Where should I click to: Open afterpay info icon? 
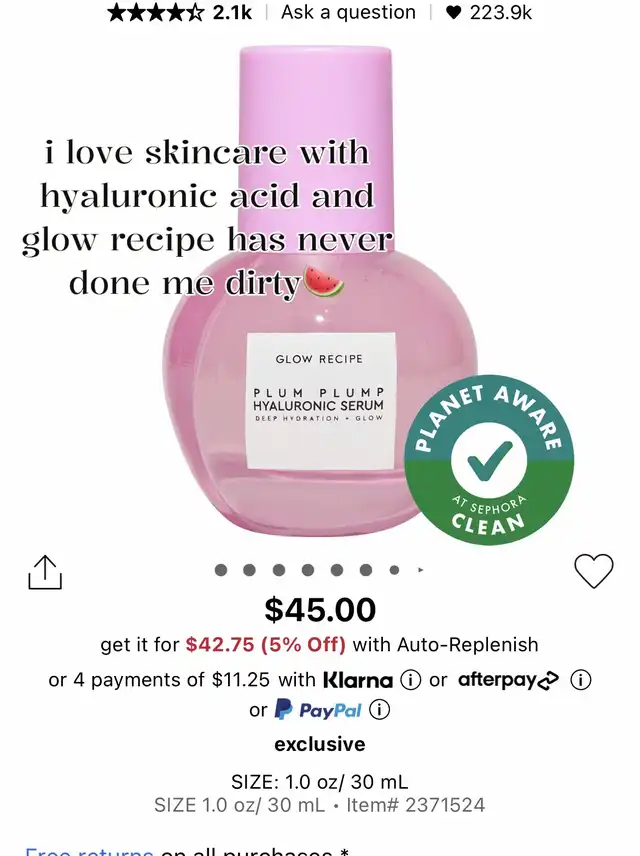click(580, 680)
